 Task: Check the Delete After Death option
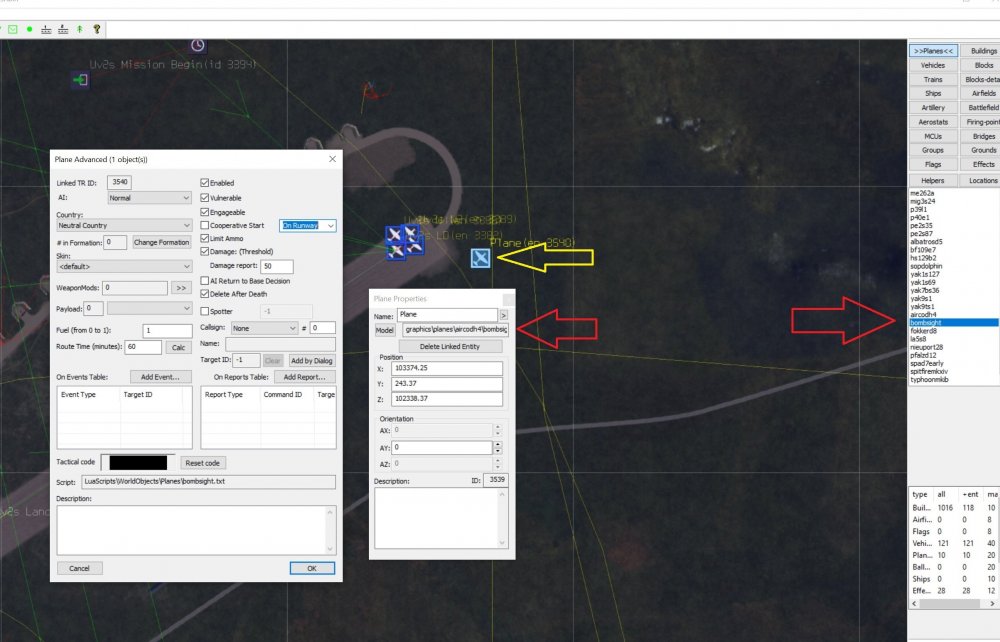(x=205, y=294)
